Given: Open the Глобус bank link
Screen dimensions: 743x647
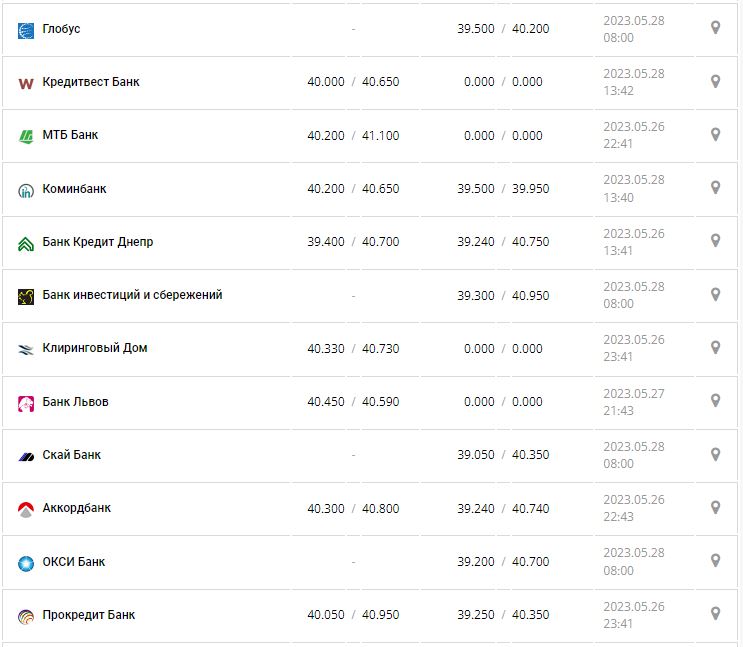Looking at the screenshot, I should tap(61, 29).
